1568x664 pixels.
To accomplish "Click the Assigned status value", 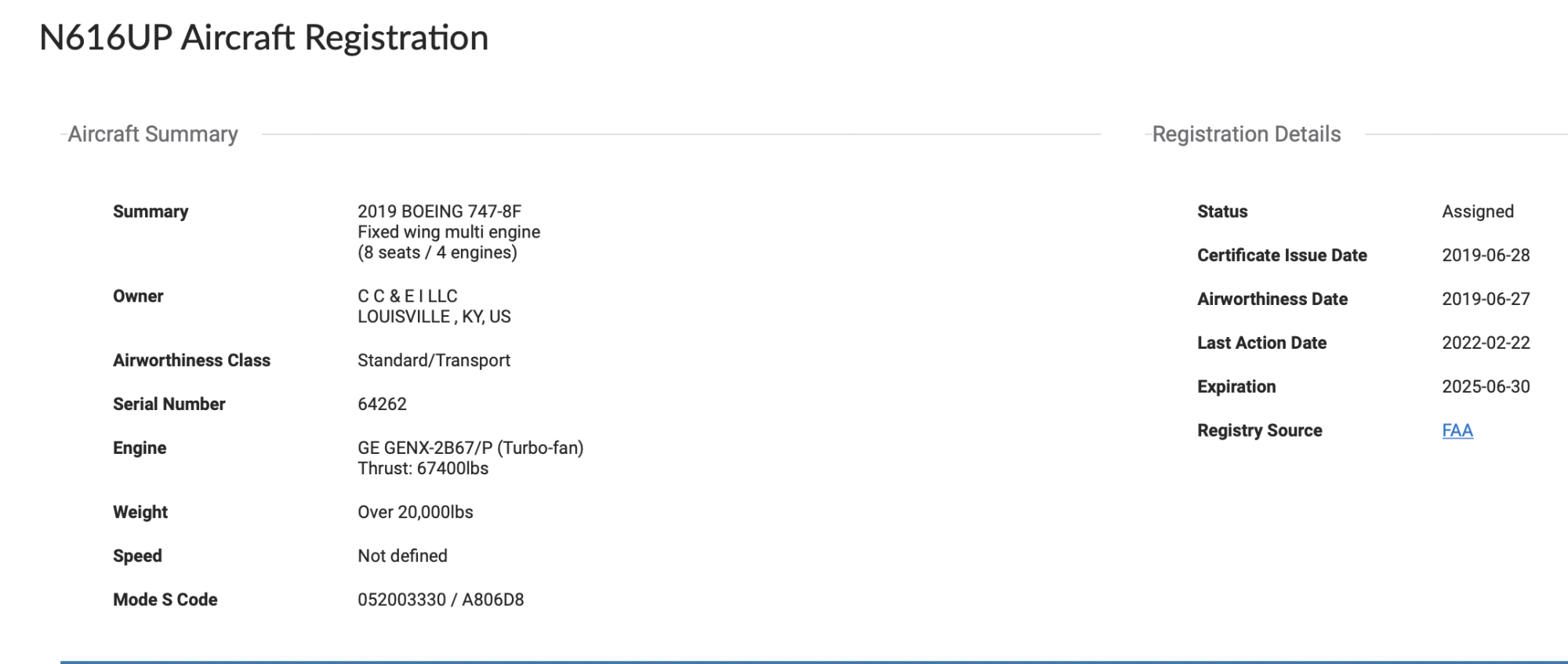I will tap(1478, 212).
